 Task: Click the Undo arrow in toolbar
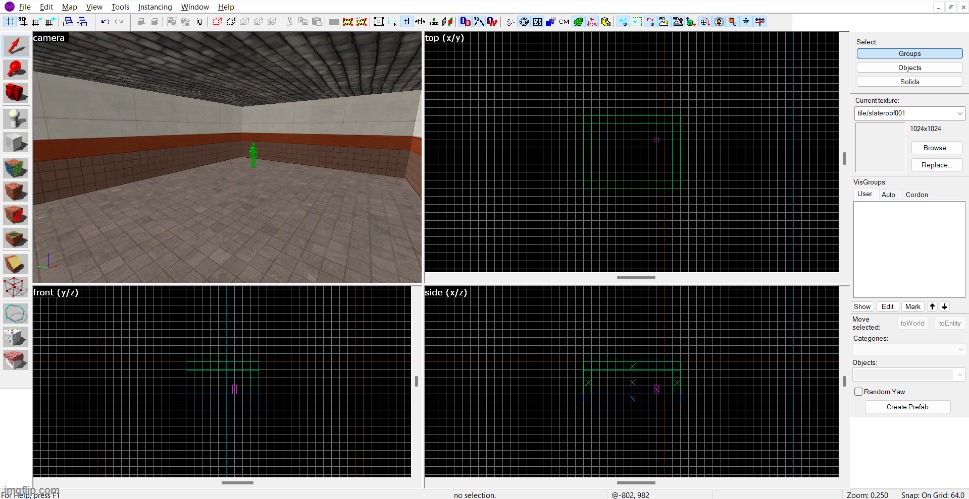point(105,21)
